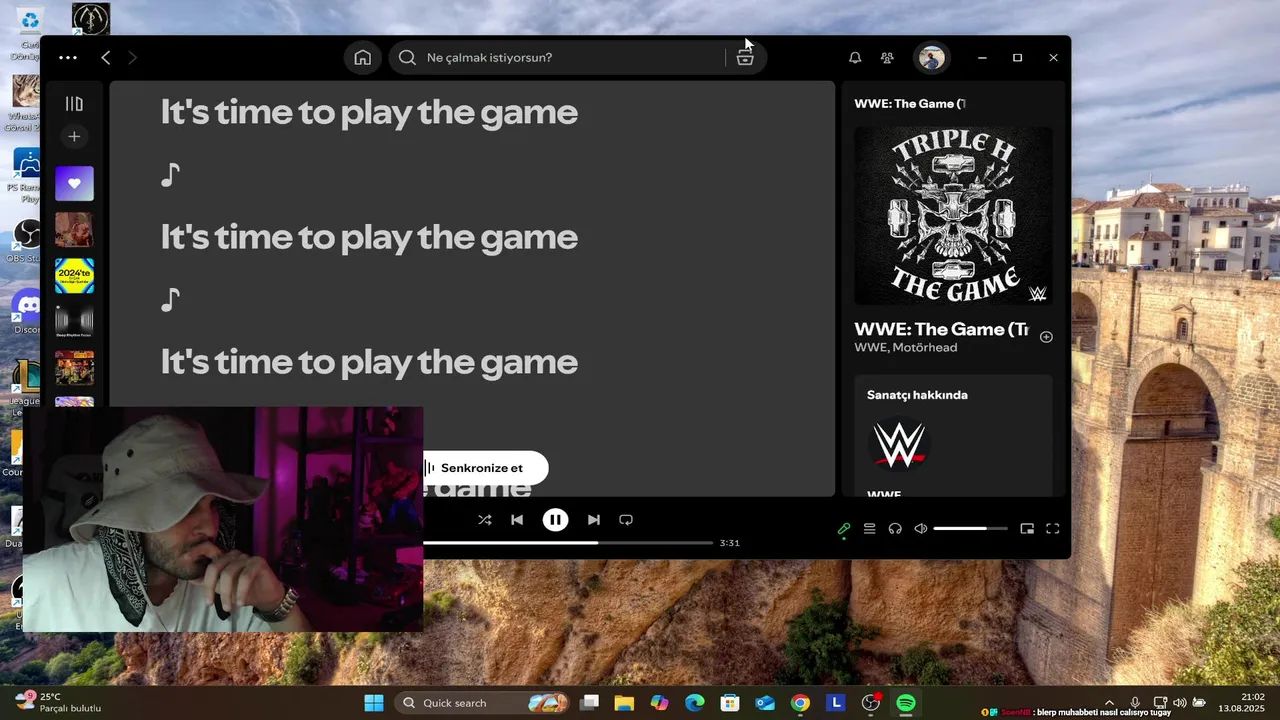1280x720 pixels.
Task: Toggle the lyrics microphone button
Action: pyautogui.click(x=844, y=529)
